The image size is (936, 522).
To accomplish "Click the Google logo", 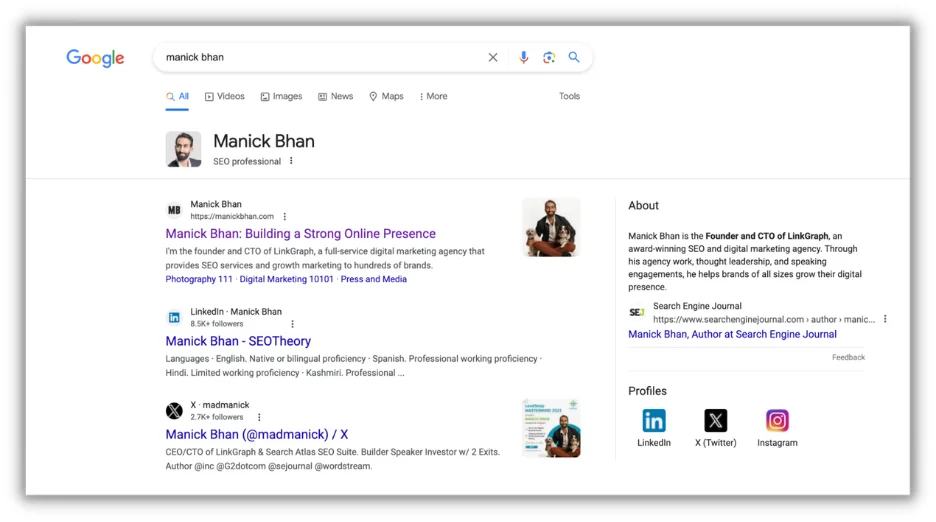I will coord(95,58).
